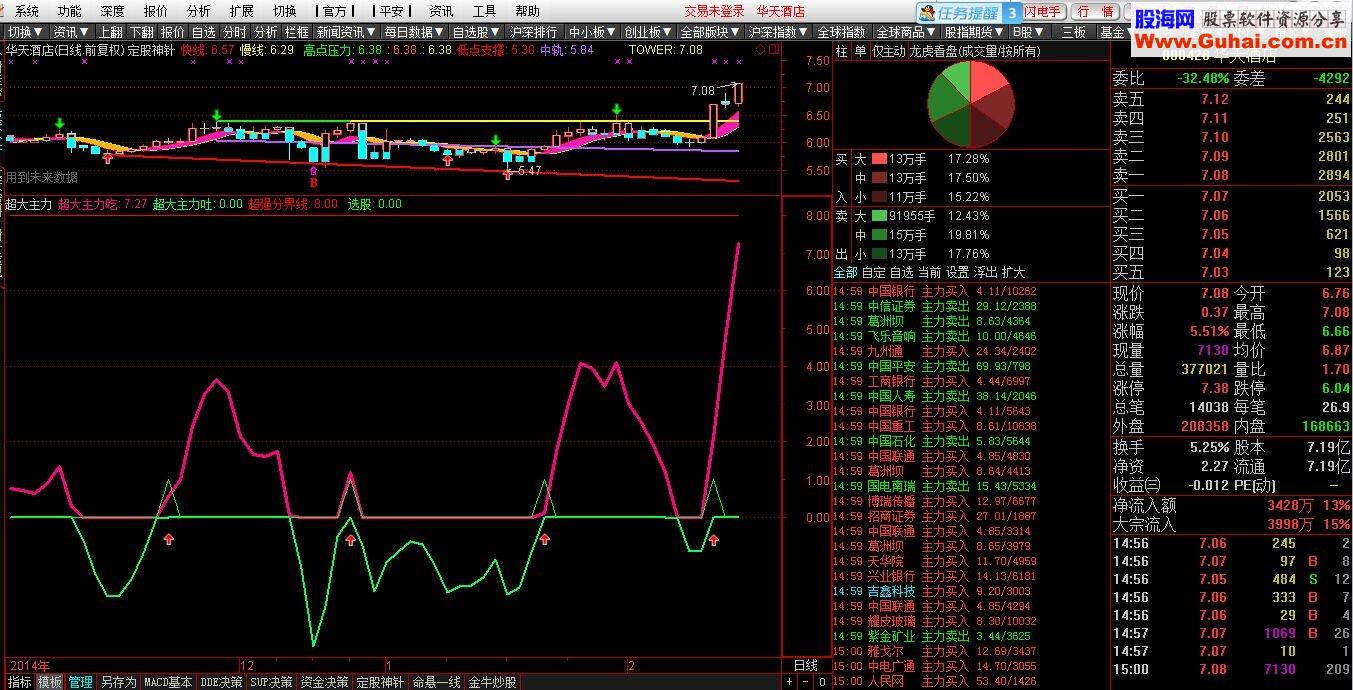The height and width of the screenshot is (690, 1353).
Task: Click the 三板 toolbar button
Action: (1073, 32)
